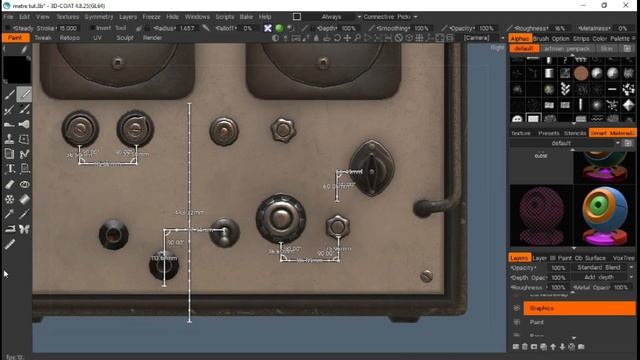The width and height of the screenshot is (640, 360).
Task: Select the color picker eyedropper tool
Action: (9, 214)
